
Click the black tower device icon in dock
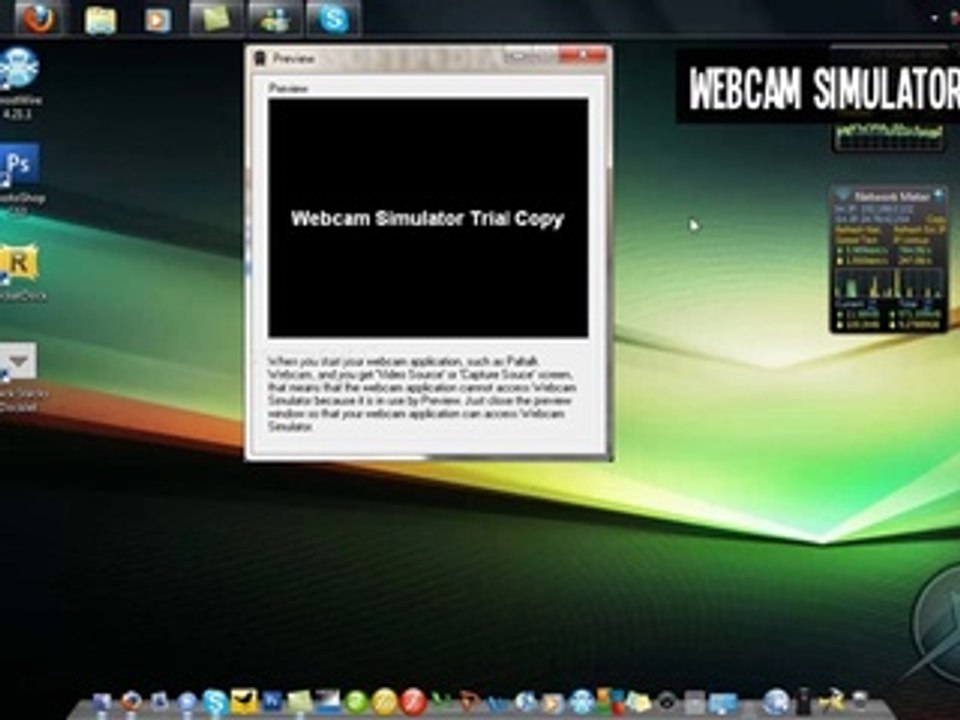(803, 702)
